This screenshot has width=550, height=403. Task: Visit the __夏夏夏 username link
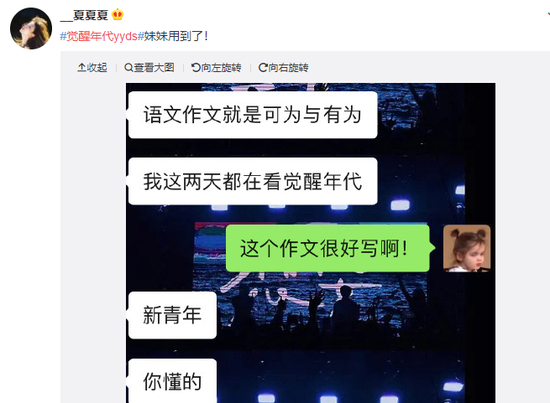pos(84,15)
